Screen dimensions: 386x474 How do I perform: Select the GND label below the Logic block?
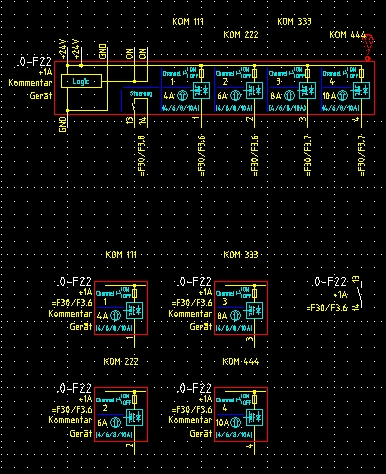pyautogui.click(x=63, y=124)
